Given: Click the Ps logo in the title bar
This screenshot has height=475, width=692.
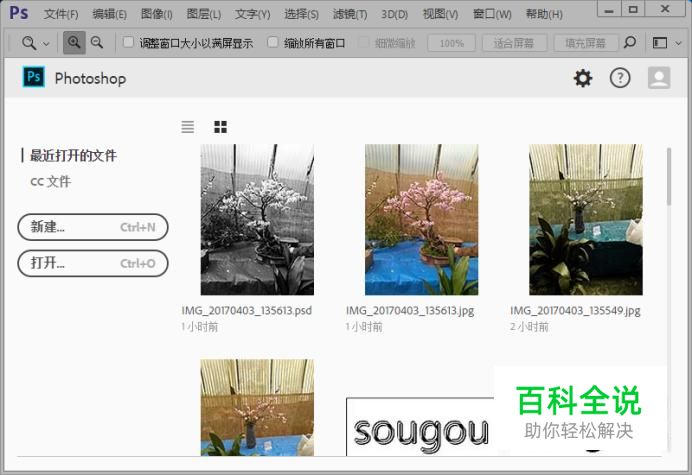Looking at the screenshot, I should click(19, 13).
